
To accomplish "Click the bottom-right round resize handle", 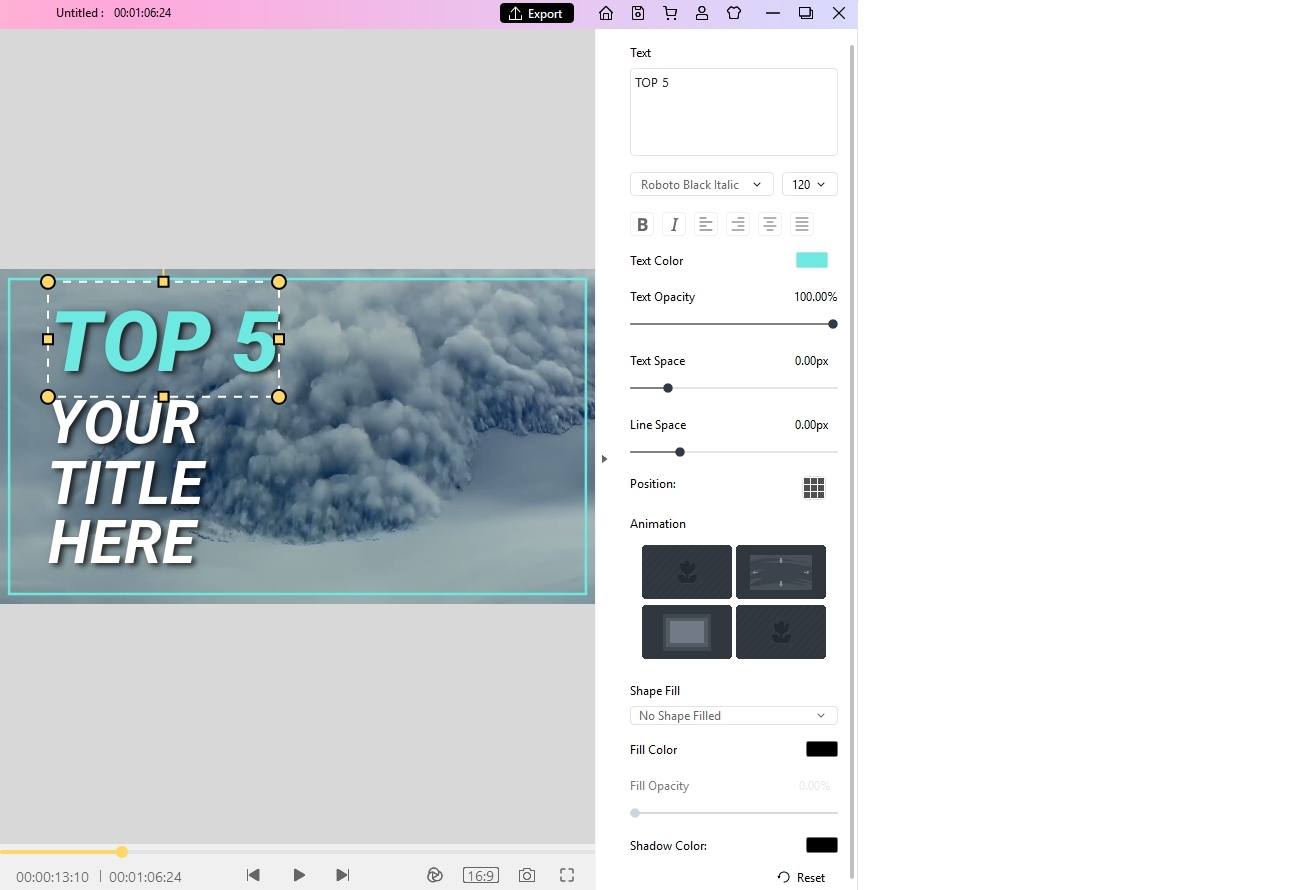I will pyautogui.click(x=279, y=397).
